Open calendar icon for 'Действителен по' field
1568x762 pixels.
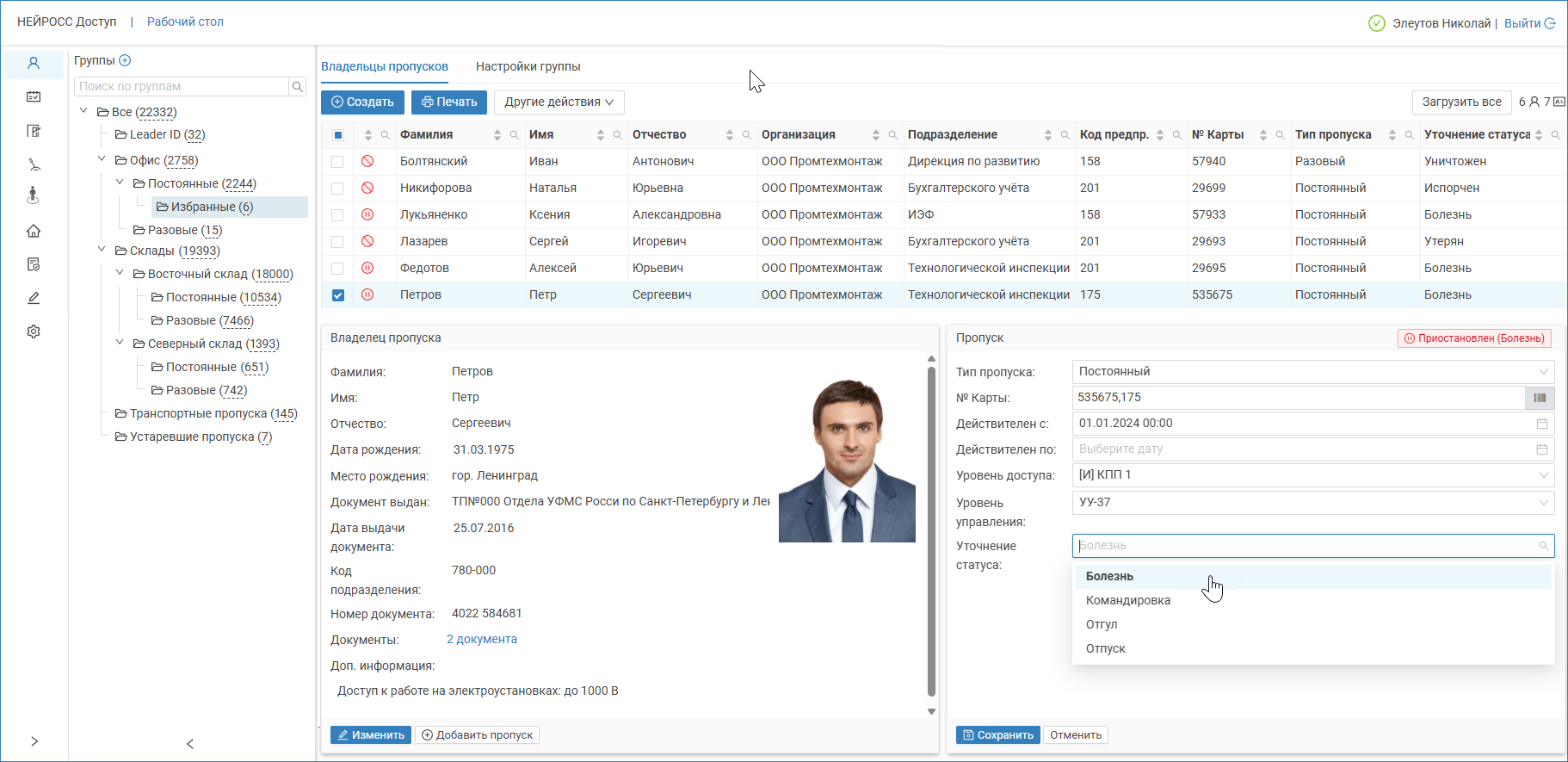(1542, 449)
